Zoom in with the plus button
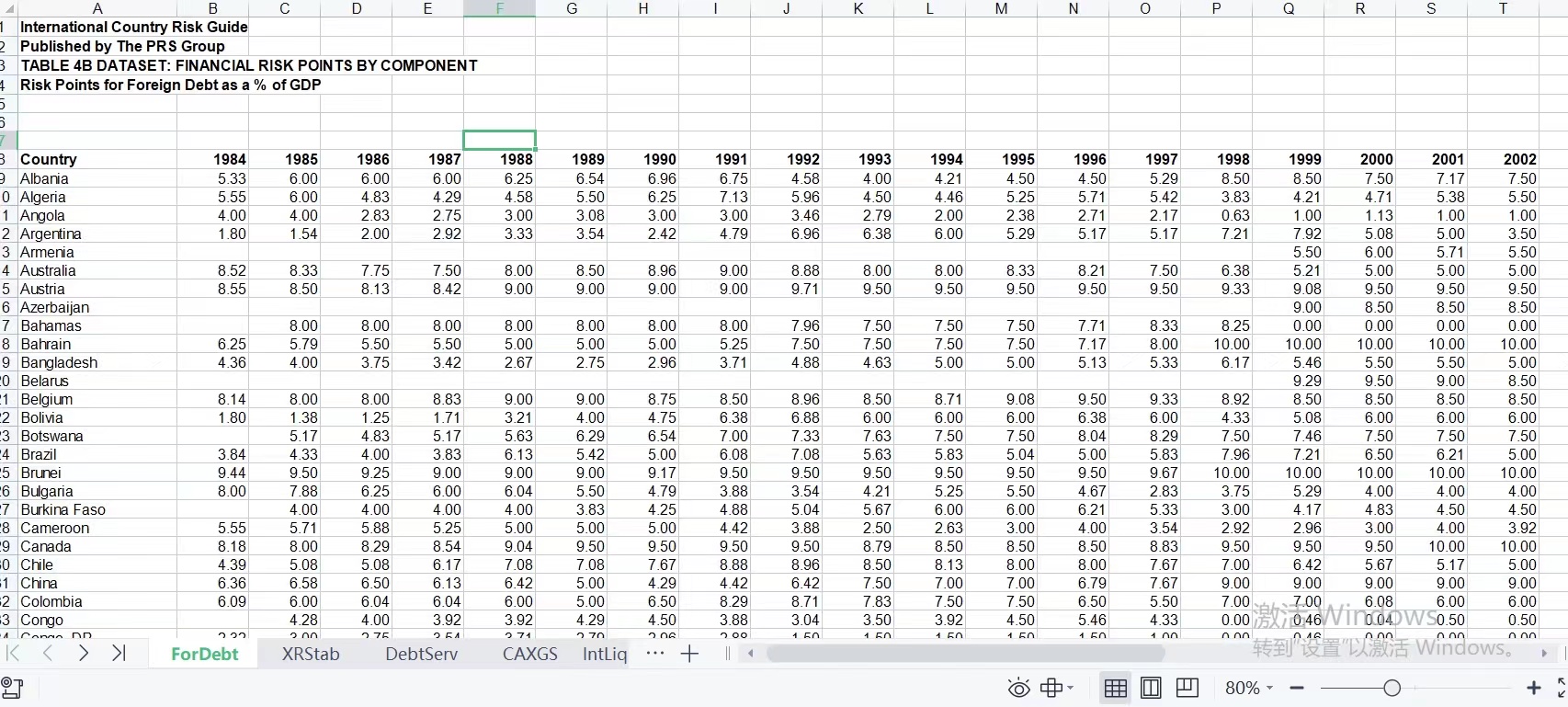The width and height of the screenshot is (1568, 707). (1533, 688)
